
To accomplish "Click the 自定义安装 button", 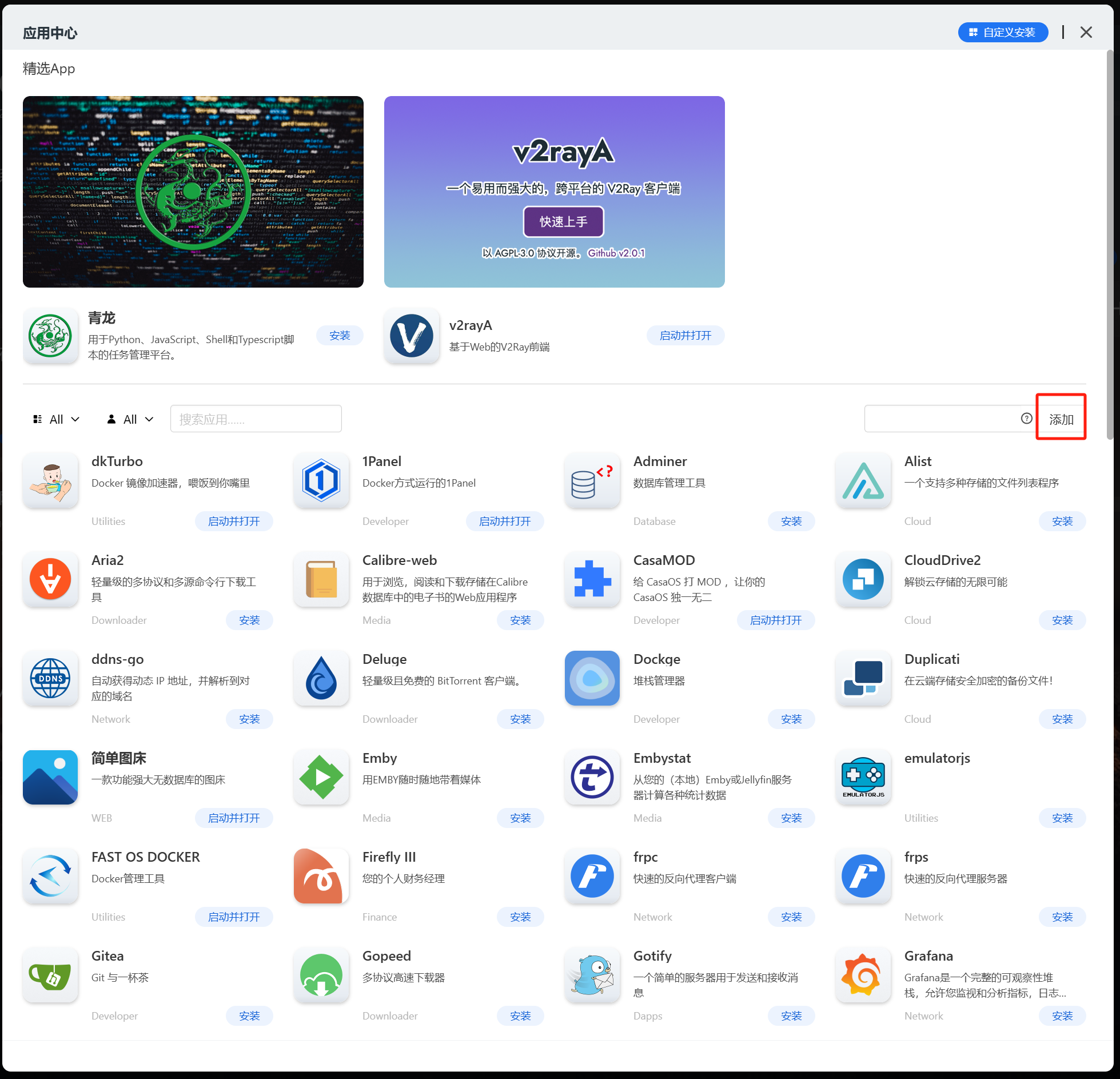I will click(x=1003, y=33).
